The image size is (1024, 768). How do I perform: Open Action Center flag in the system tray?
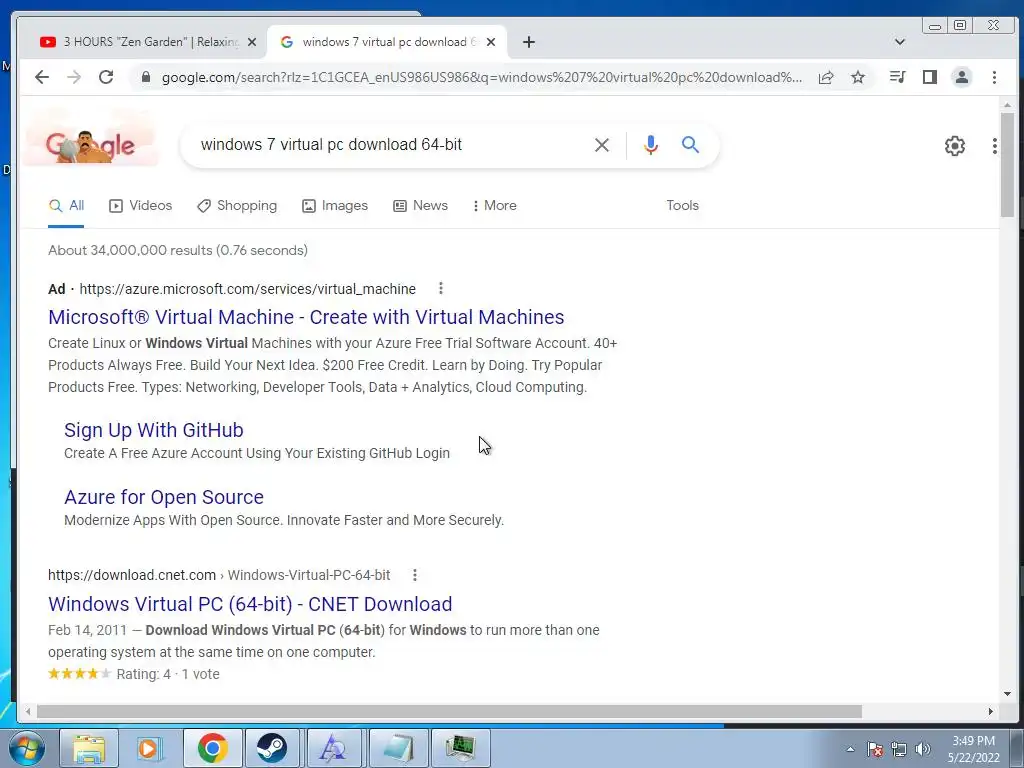point(875,749)
